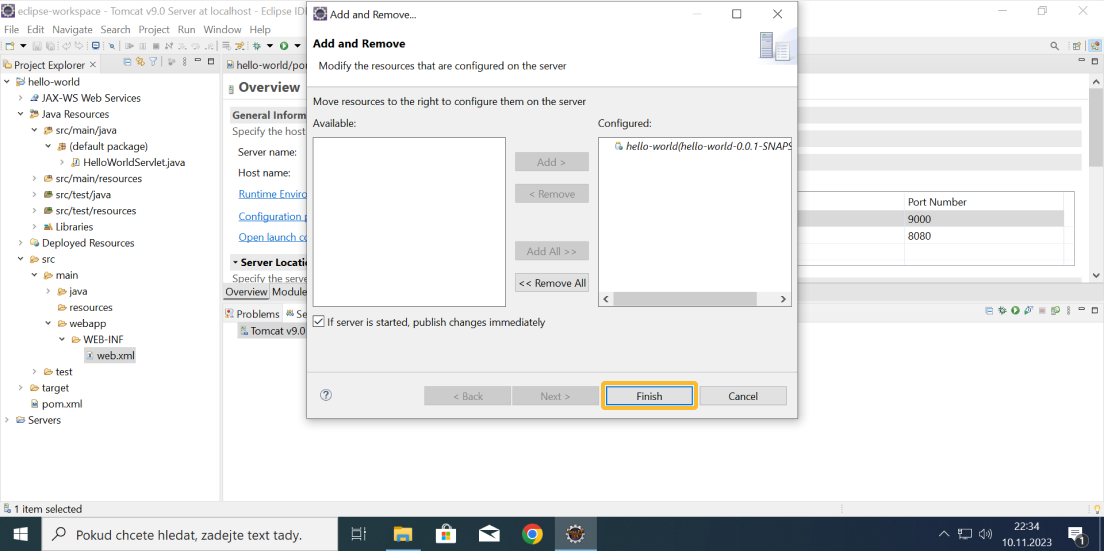Expand the Libraries node
This screenshot has height=551, width=1104.
pos(34,227)
